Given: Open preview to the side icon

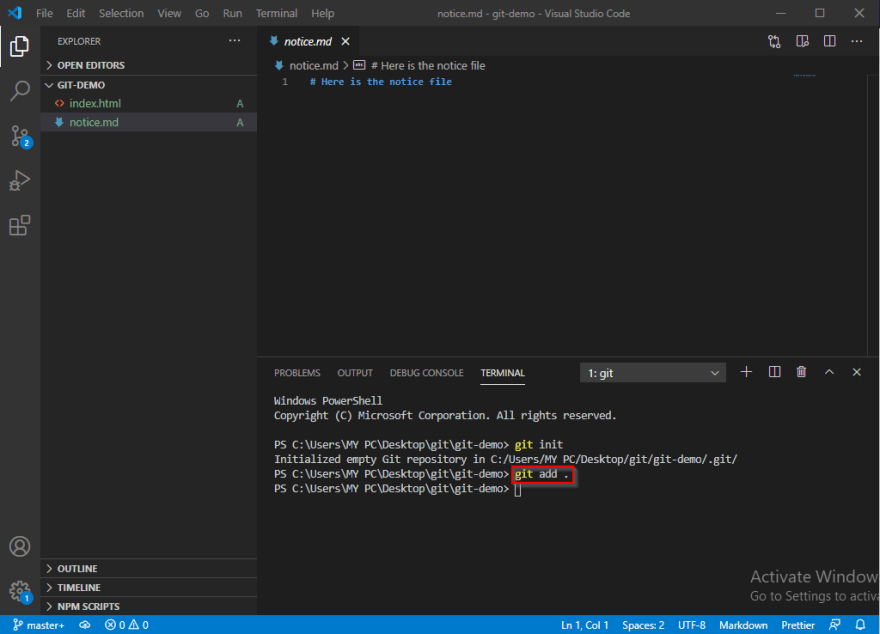Looking at the screenshot, I should [x=802, y=41].
